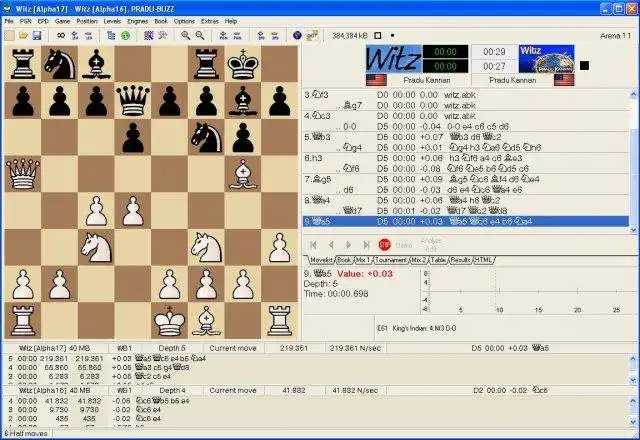Select the white knight on c3
Image resolution: width=640 pixels, height=440 pixels.
96,248
